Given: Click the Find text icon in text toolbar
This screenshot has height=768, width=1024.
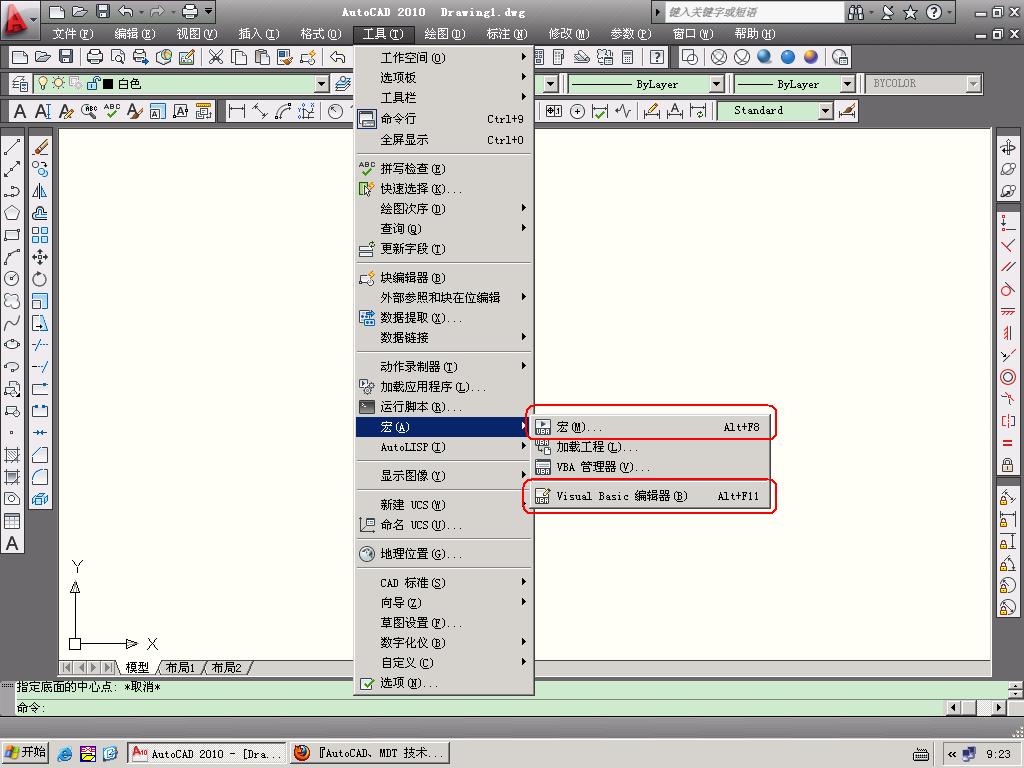Looking at the screenshot, I should click(x=89, y=111).
